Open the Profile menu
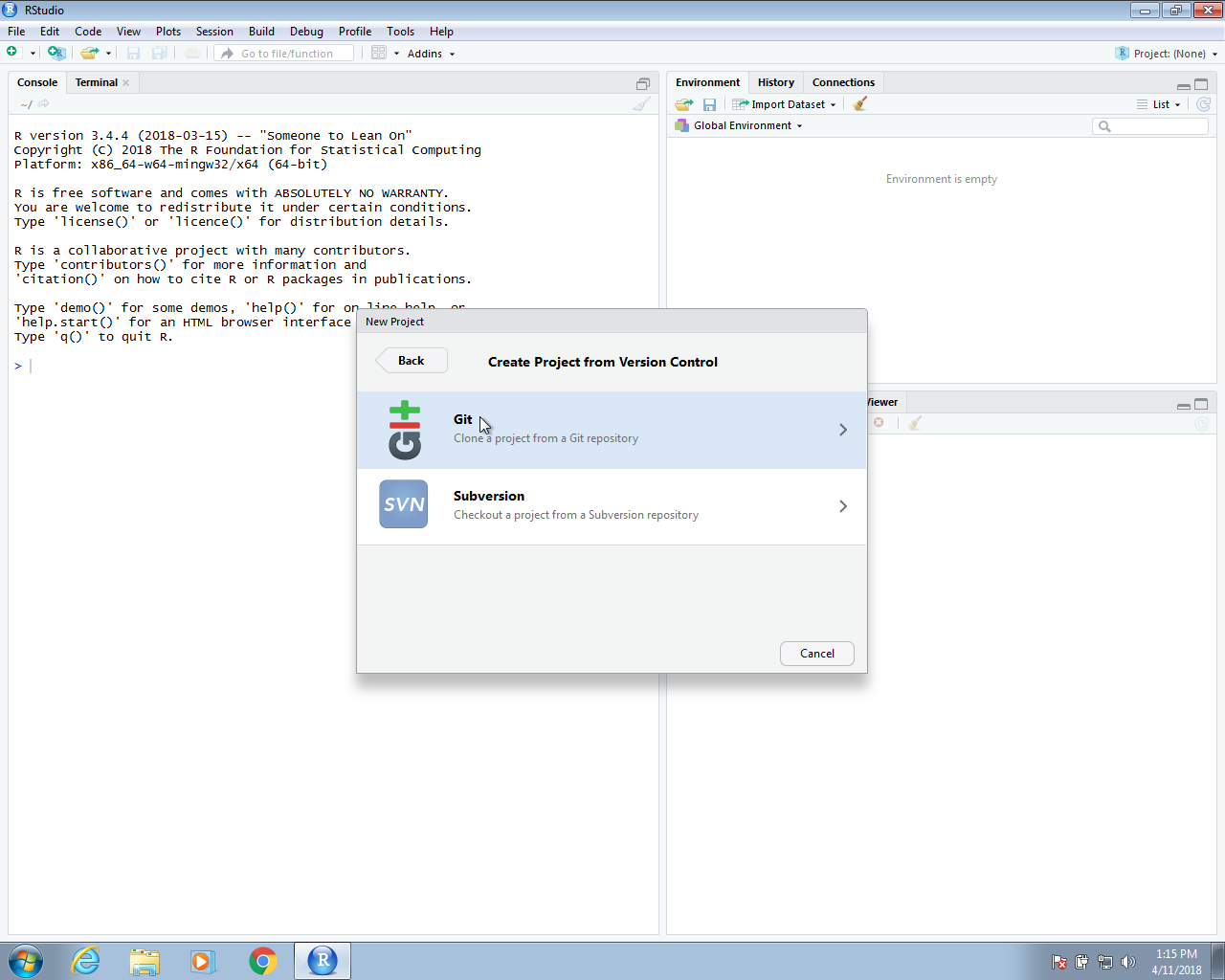The width and height of the screenshot is (1225, 980). 355,32
